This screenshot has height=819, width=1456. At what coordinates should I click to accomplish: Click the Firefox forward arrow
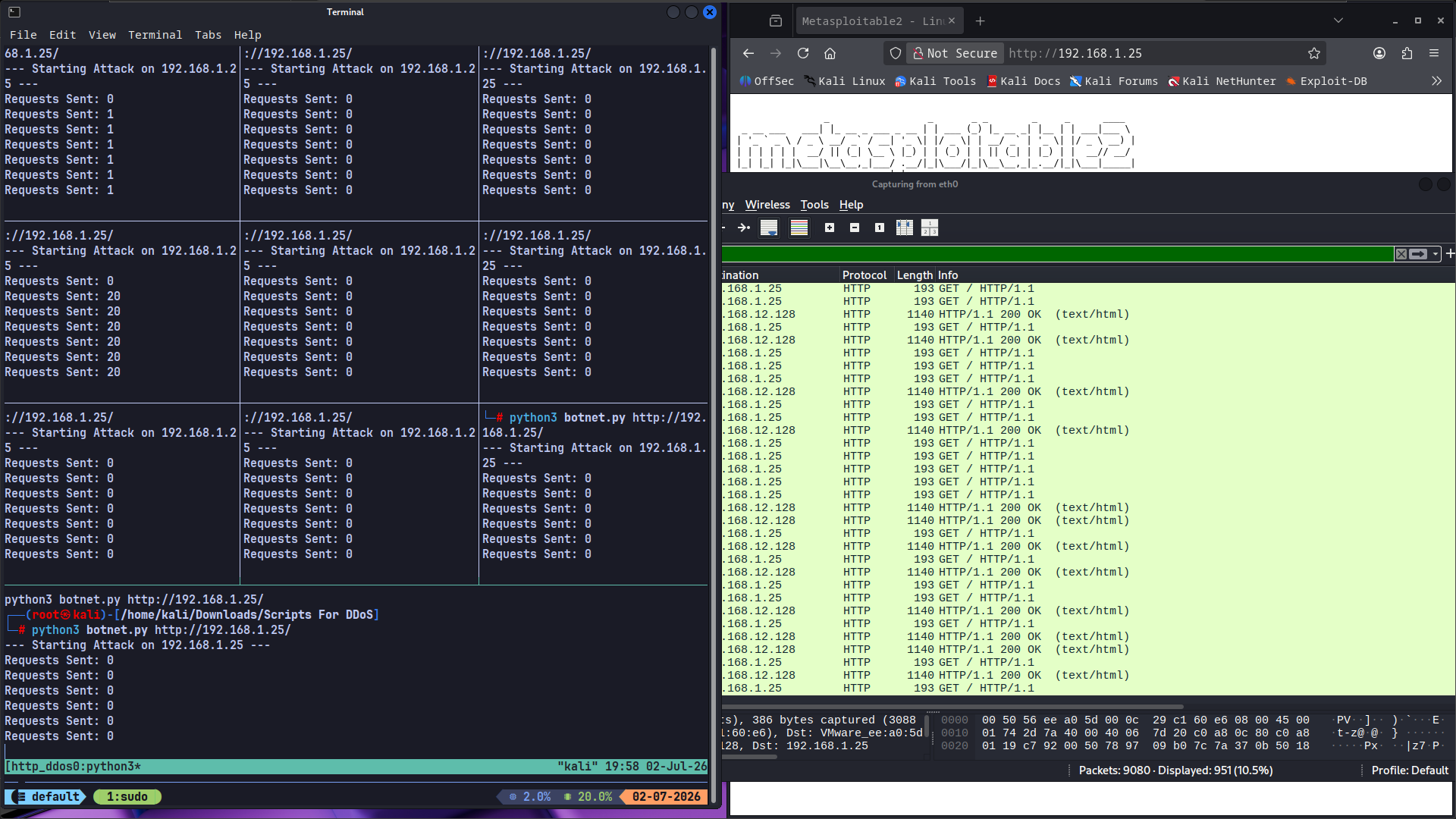click(775, 53)
